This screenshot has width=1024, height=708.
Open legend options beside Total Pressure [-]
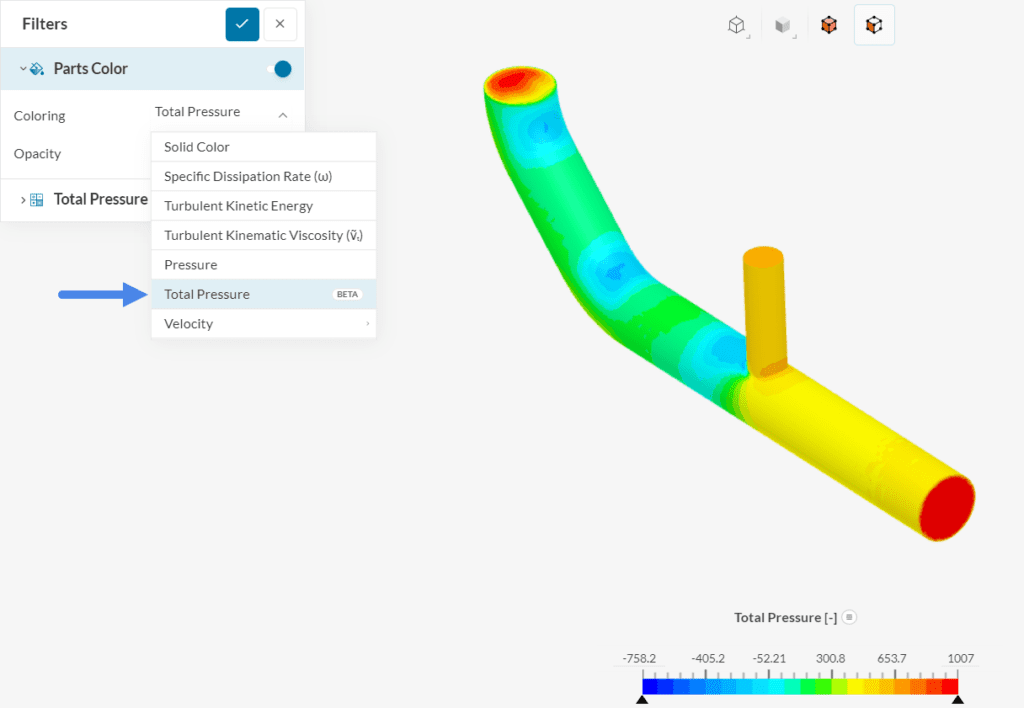point(848,617)
